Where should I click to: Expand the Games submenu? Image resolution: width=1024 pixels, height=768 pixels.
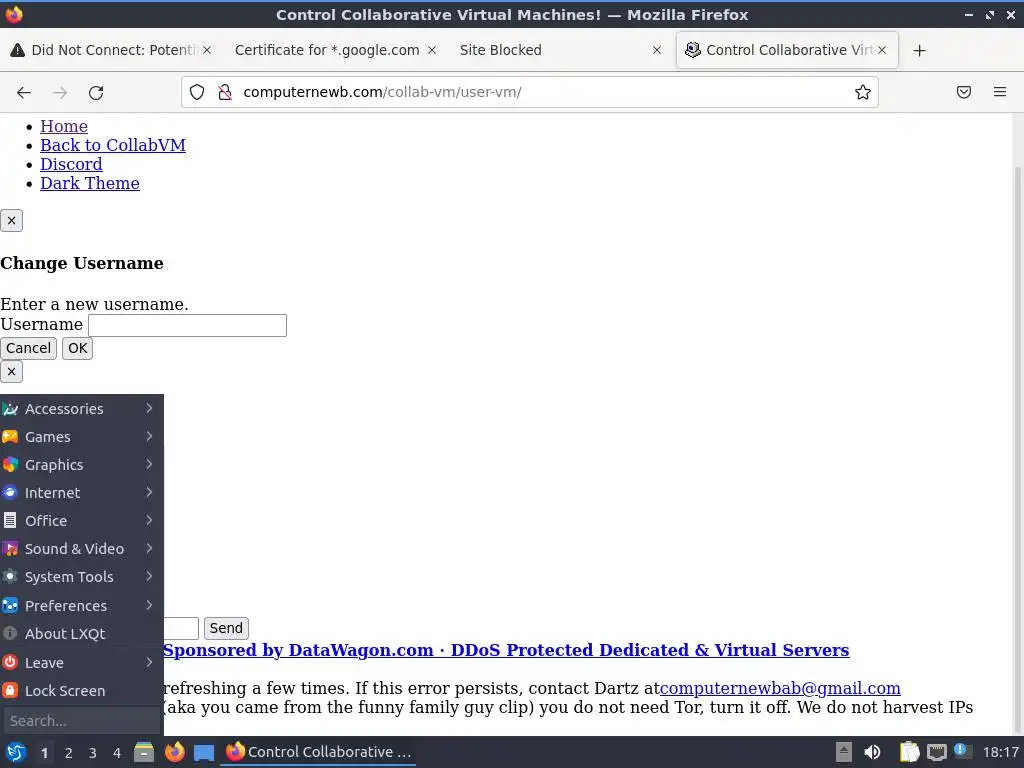pos(82,437)
